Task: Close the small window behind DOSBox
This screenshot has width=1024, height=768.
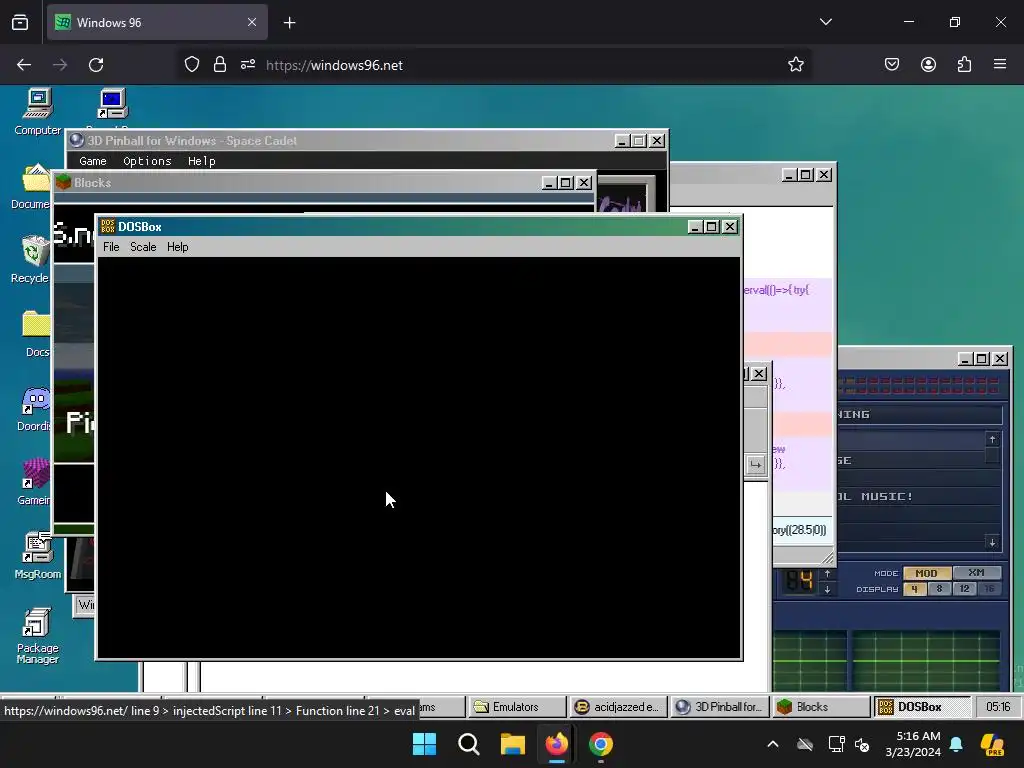Action: 759,374
